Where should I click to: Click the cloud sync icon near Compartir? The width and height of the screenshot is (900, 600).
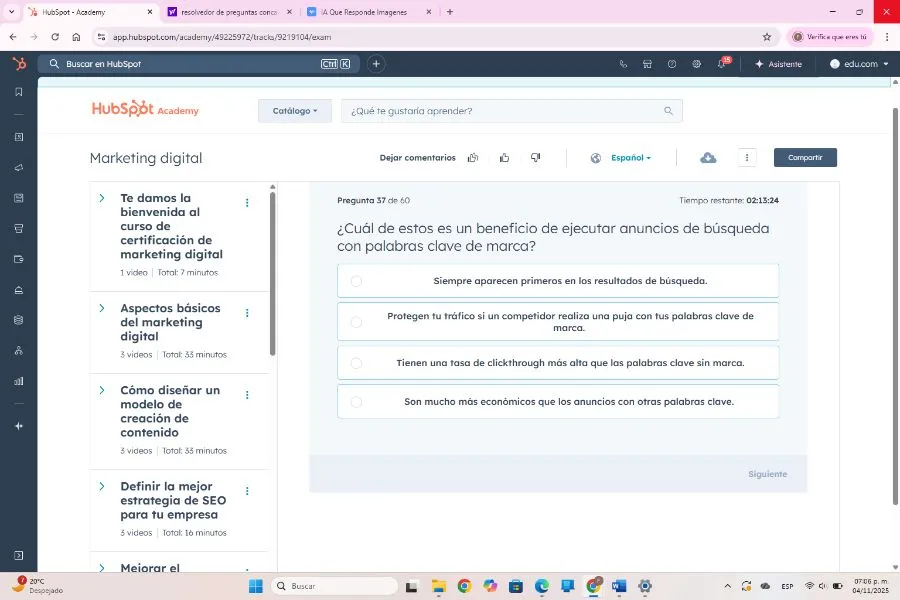coord(708,157)
